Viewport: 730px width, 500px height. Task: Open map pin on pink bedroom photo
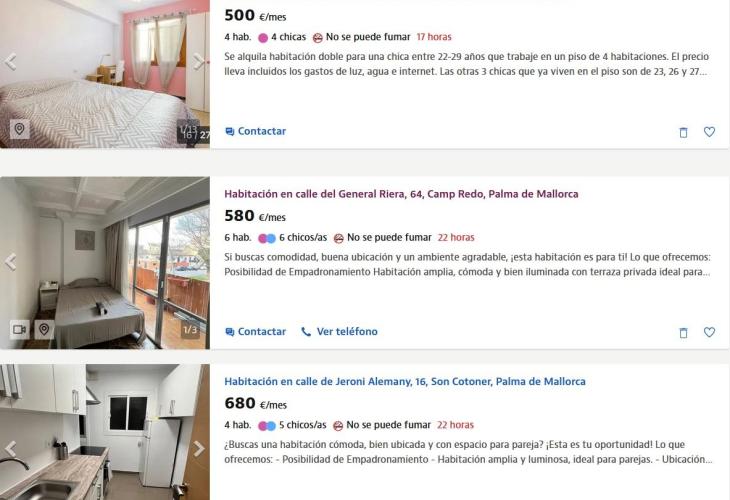20,129
